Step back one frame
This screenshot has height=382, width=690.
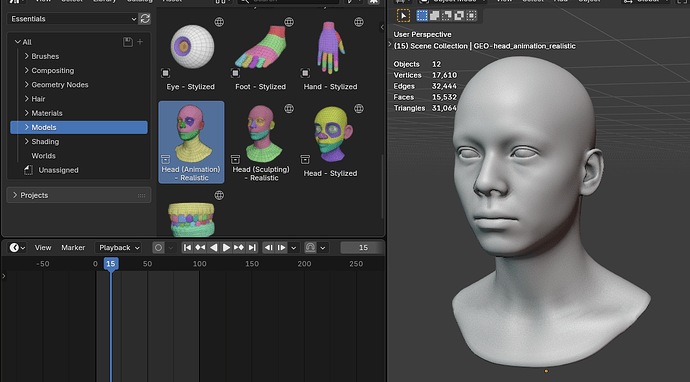(268, 248)
